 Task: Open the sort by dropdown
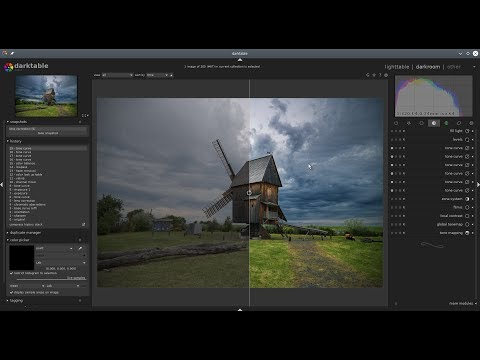[157, 75]
